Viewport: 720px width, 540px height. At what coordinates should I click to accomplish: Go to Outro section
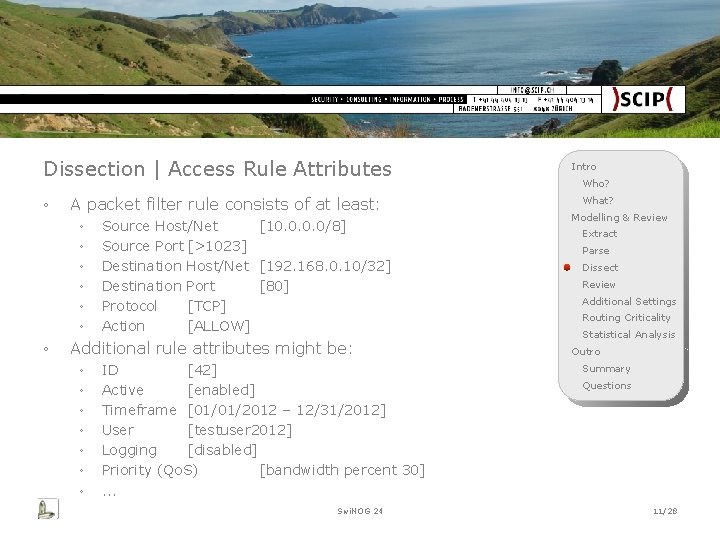click(585, 352)
